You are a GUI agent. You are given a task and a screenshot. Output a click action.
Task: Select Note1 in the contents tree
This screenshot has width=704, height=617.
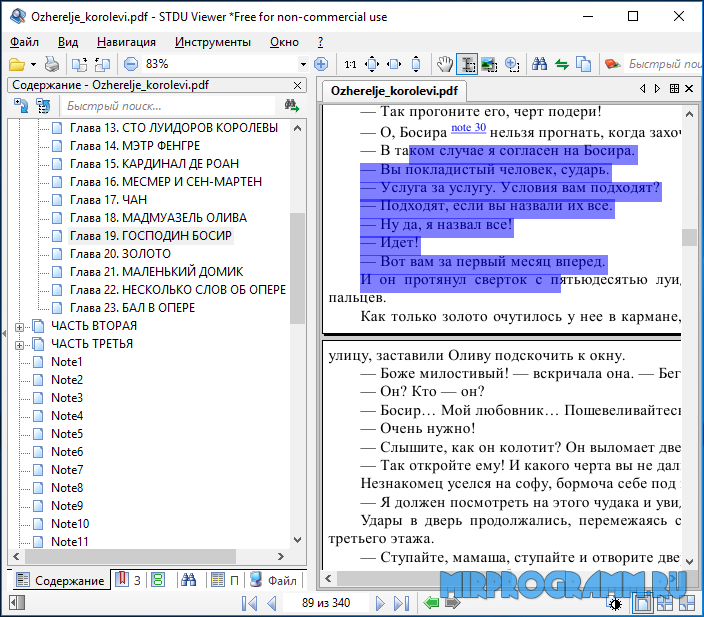pos(66,361)
